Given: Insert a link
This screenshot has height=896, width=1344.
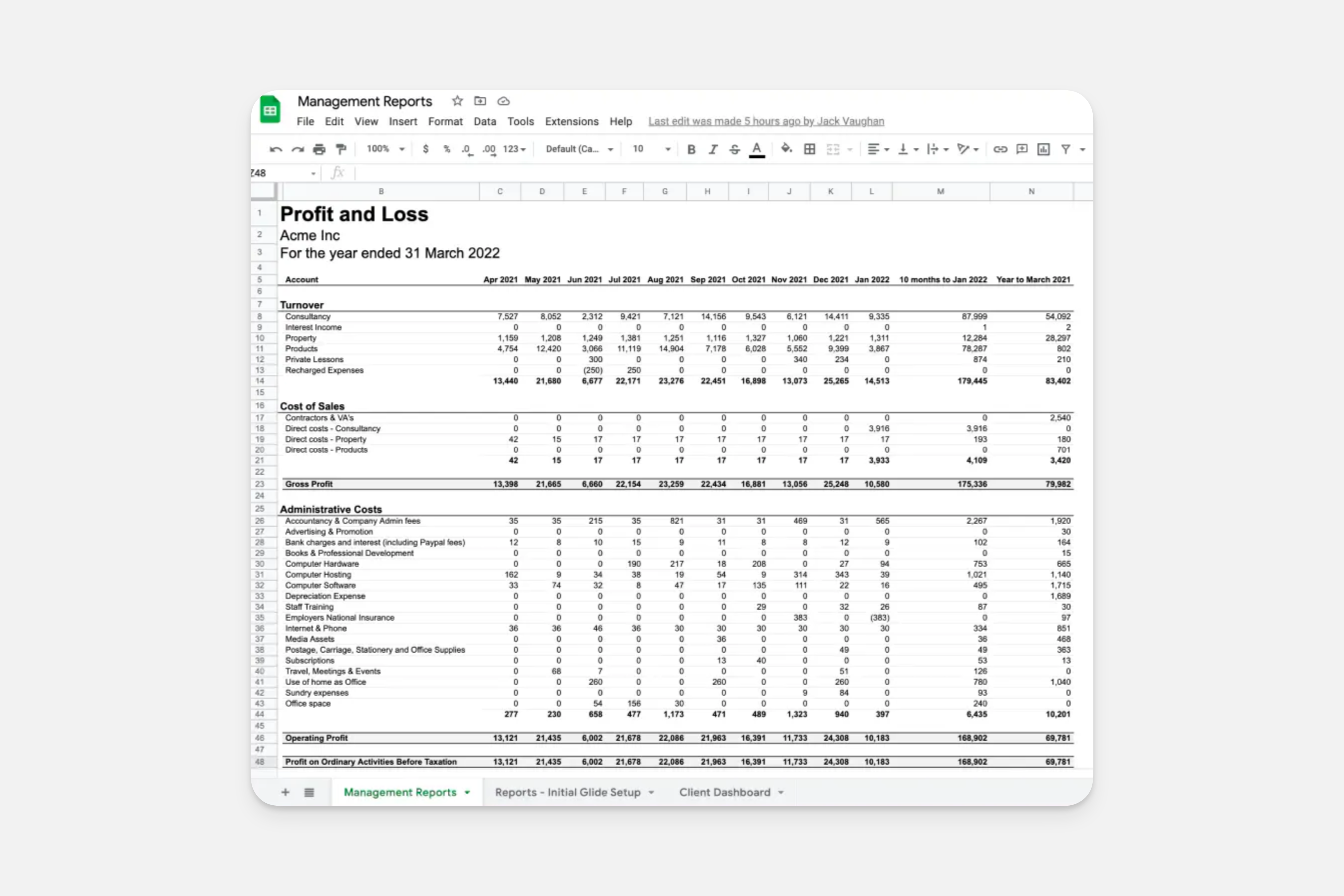Looking at the screenshot, I should tap(1000, 150).
